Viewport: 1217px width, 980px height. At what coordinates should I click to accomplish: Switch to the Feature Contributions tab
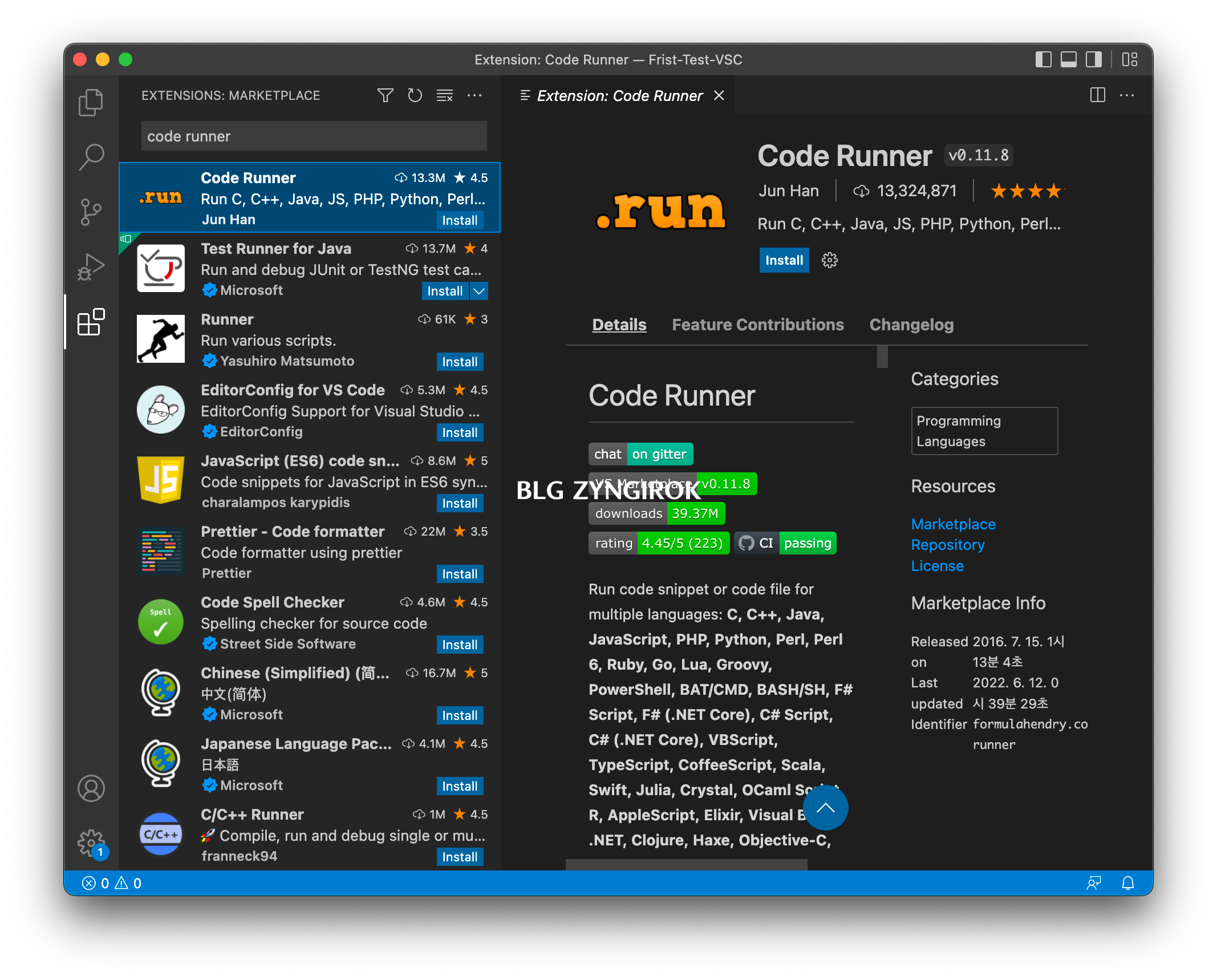point(758,324)
